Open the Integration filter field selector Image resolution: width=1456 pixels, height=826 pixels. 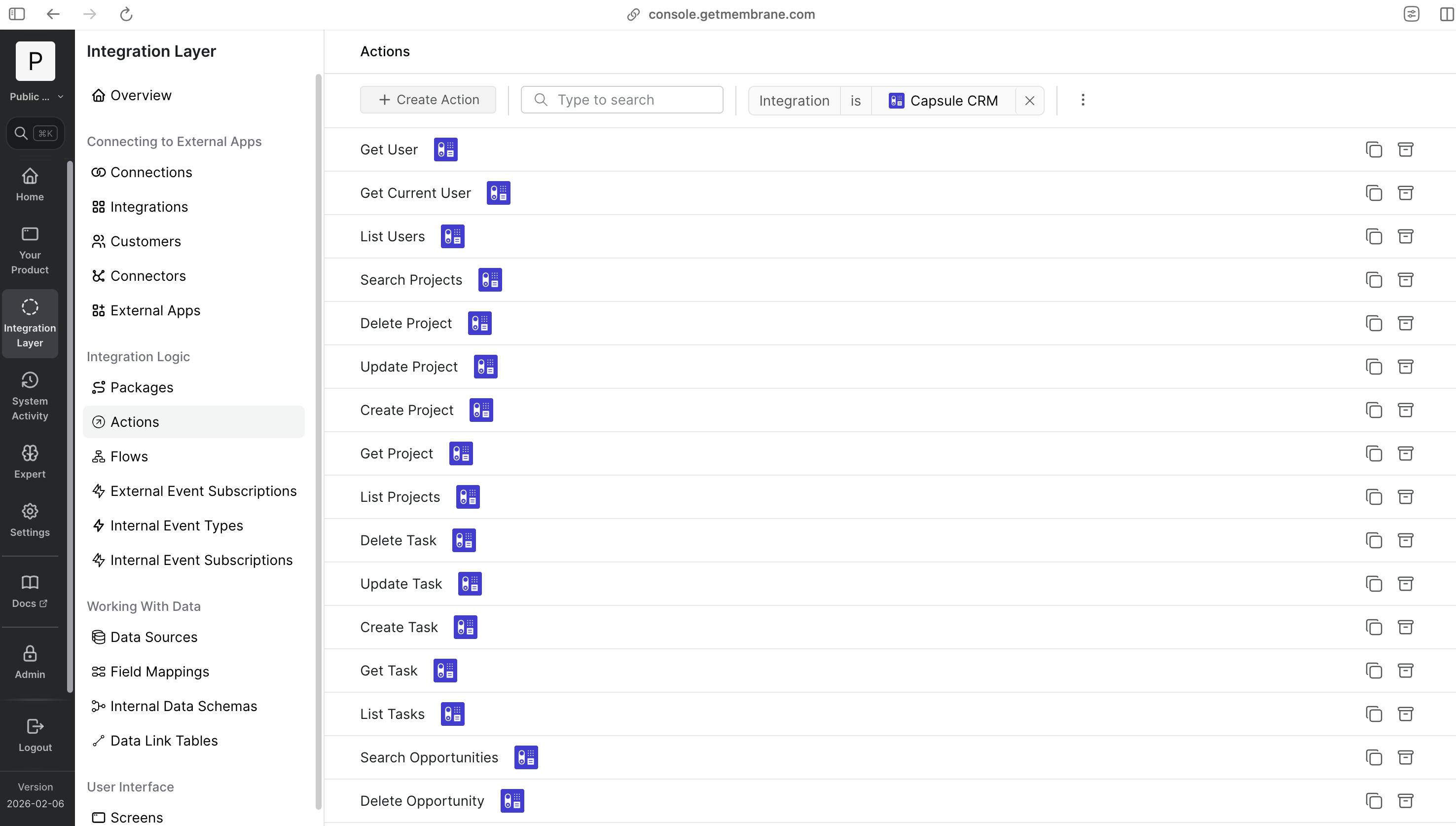[794, 101]
